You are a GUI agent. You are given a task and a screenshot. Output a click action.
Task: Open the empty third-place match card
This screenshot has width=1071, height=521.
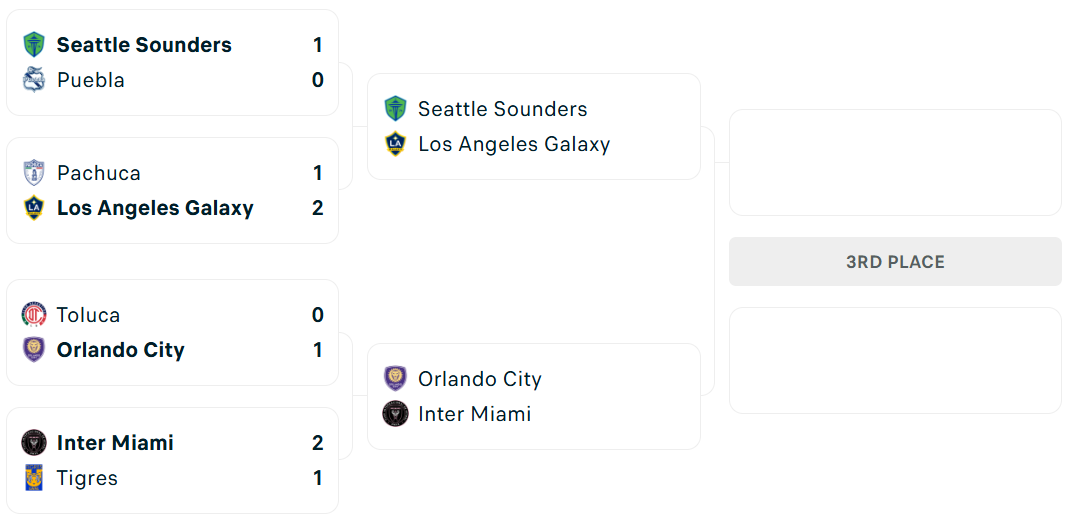pos(895,360)
